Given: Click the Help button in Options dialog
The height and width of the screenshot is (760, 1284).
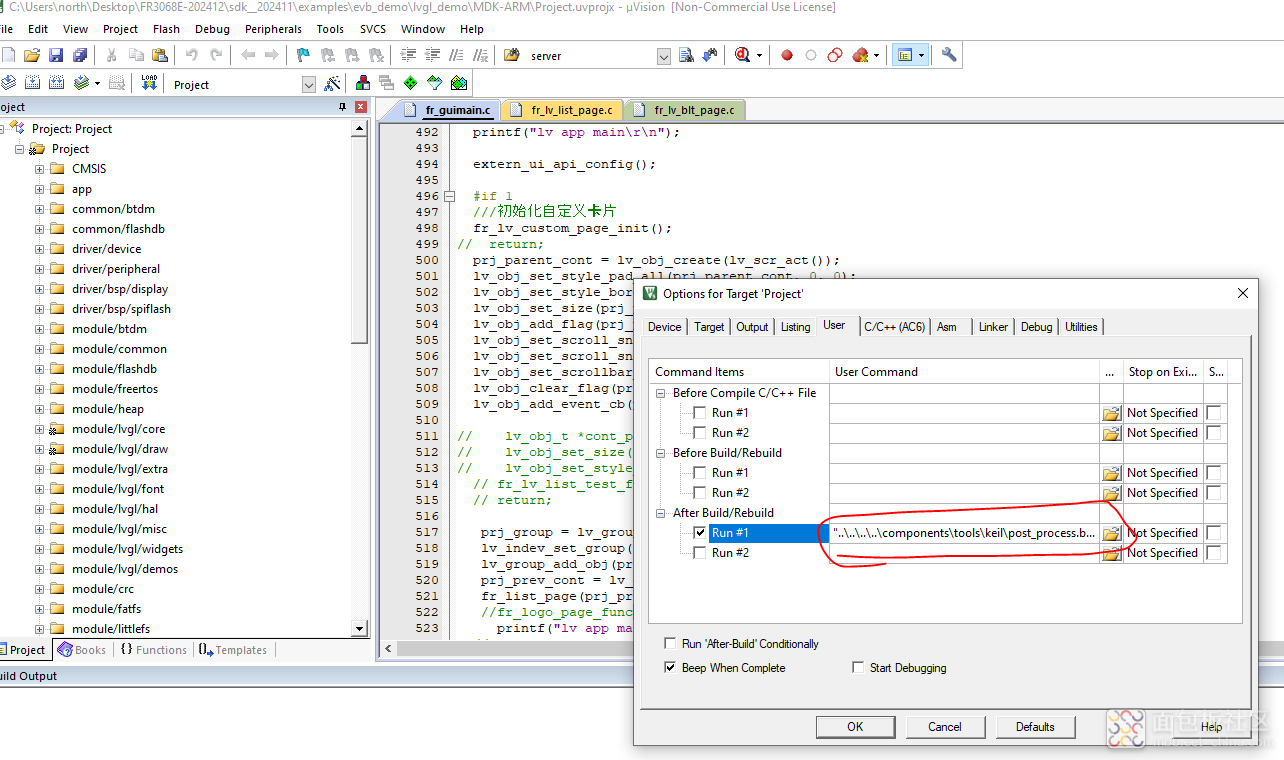Looking at the screenshot, I should click(1211, 727).
